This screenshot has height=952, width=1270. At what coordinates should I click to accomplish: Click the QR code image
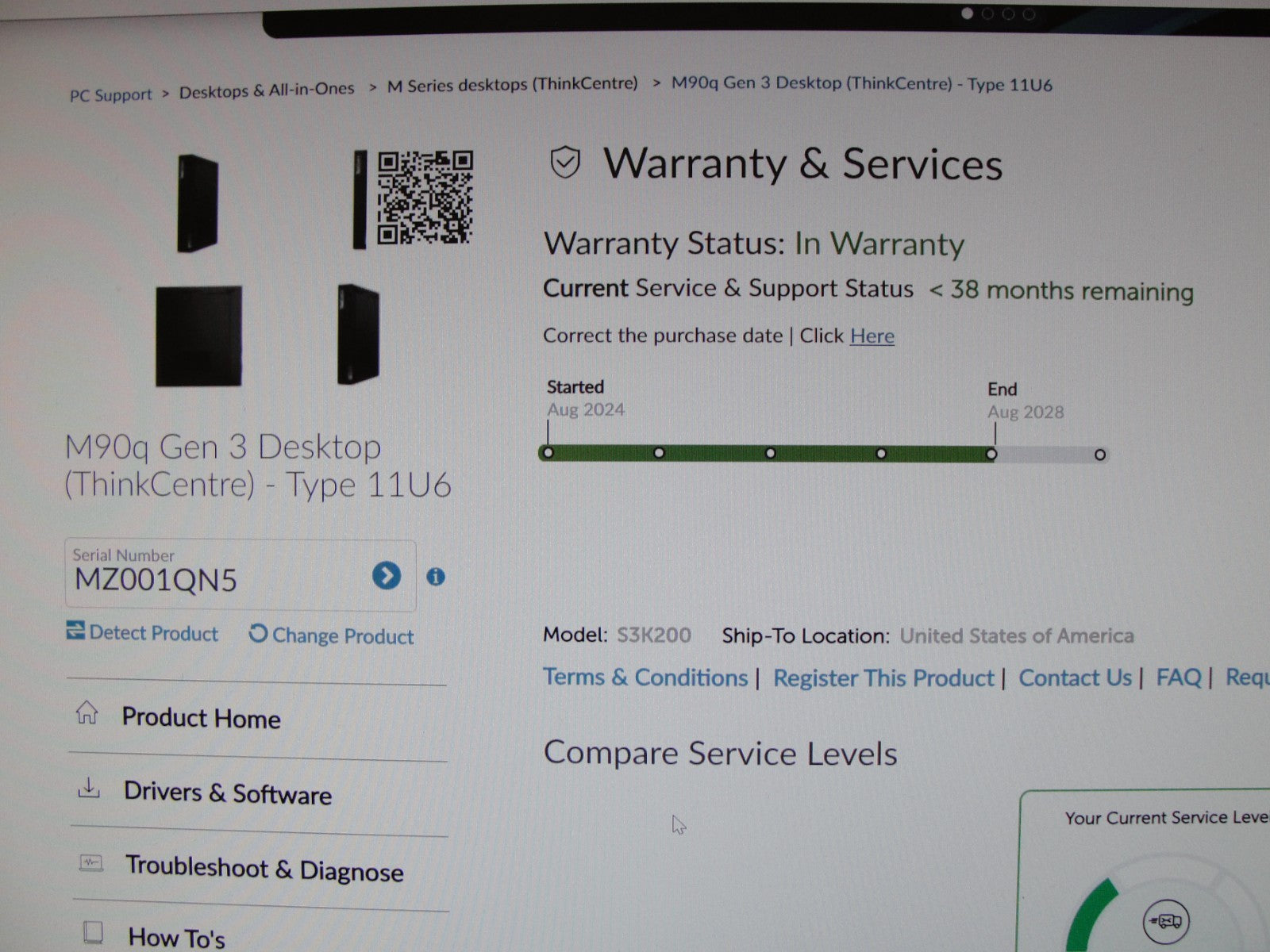click(x=425, y=198)
